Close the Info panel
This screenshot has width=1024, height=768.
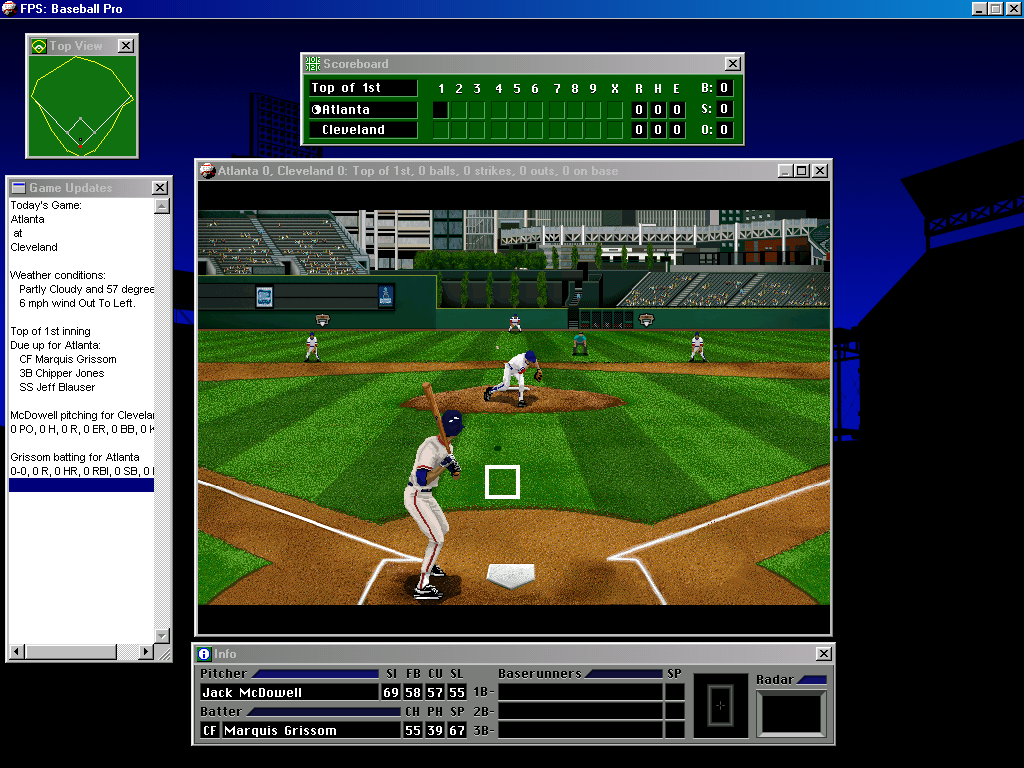coord(824,654)
